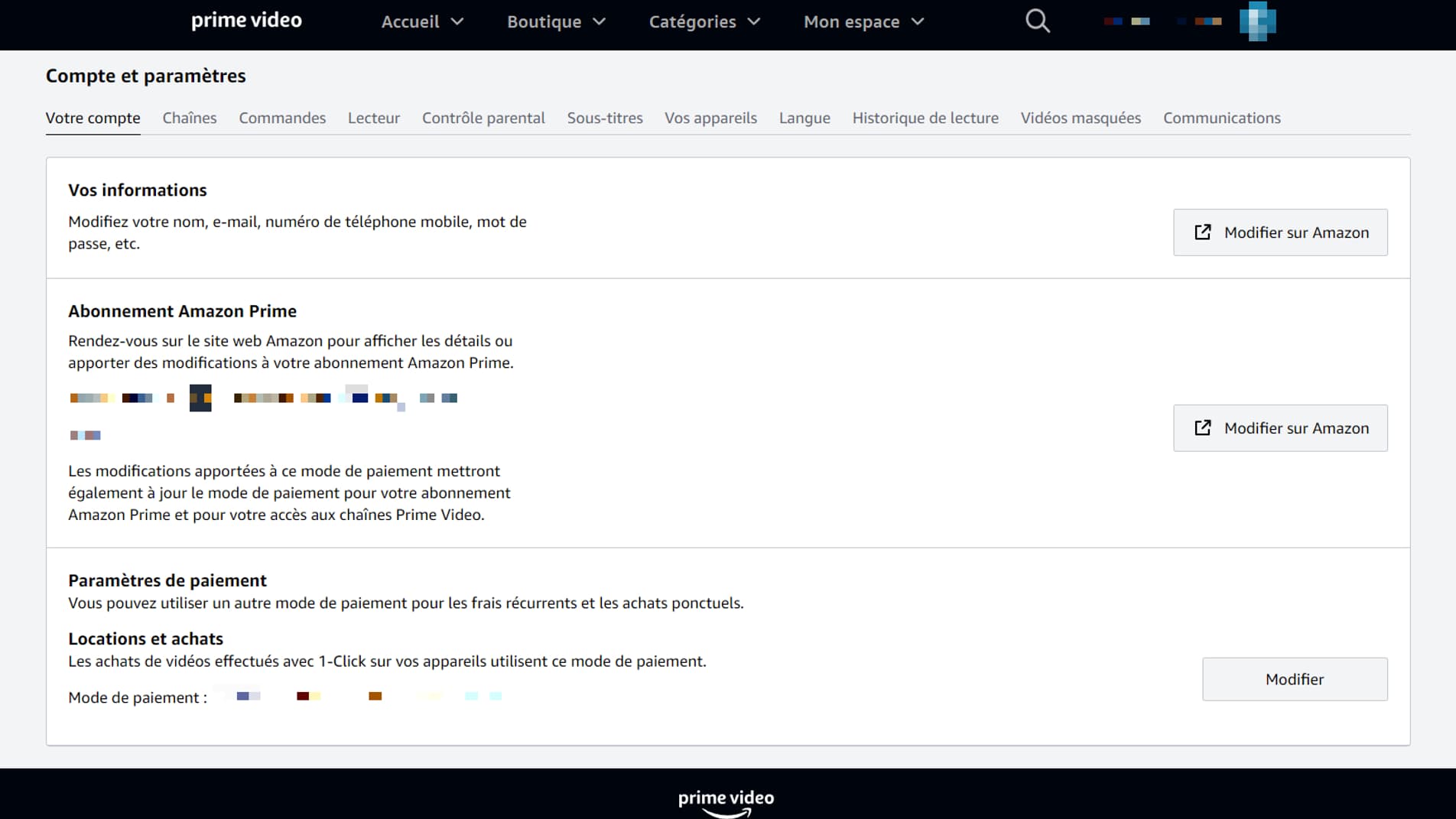Select the Votre compte tab
The width and height of the screenshot is (1456, 819).
pos(93,118)
